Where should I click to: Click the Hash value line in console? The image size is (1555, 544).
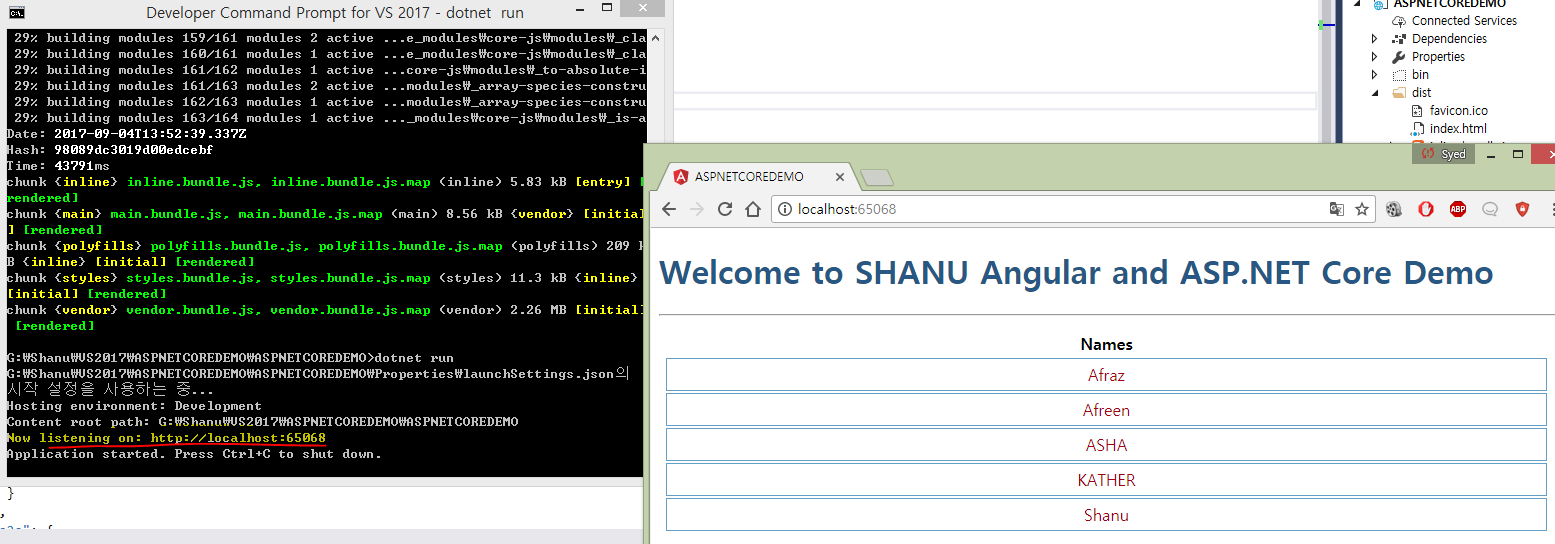(x=110, y=150)
